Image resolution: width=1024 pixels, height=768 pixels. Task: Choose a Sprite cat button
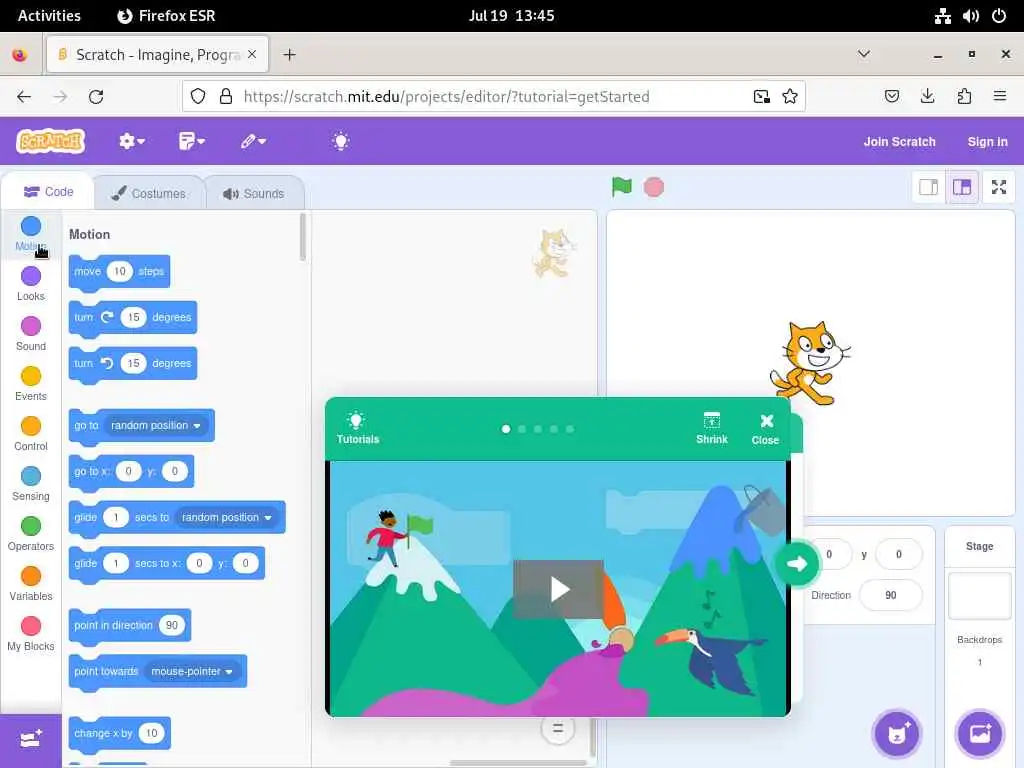(x=897, y=734)
